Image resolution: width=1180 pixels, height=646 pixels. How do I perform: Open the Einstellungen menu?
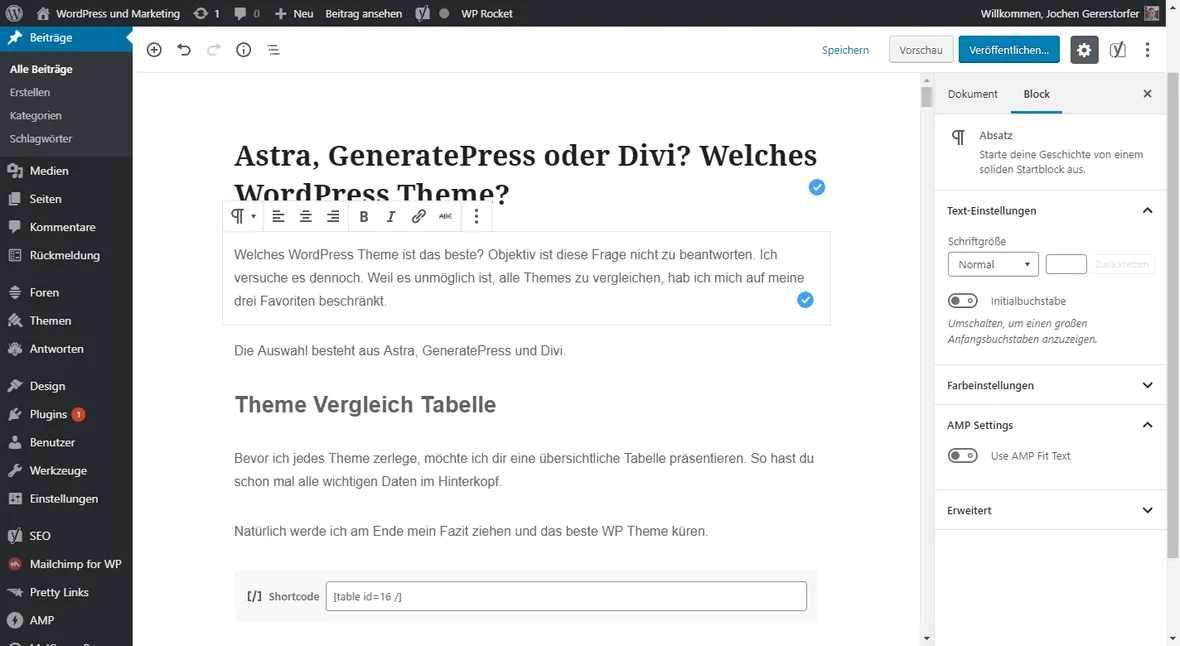coord(66,498)
